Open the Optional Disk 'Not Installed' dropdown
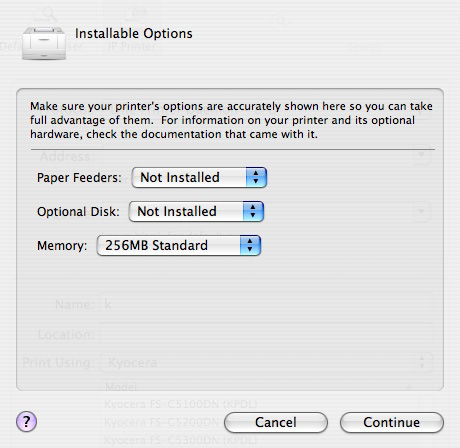This screenshot has width=460, height=448. [196, 211]
